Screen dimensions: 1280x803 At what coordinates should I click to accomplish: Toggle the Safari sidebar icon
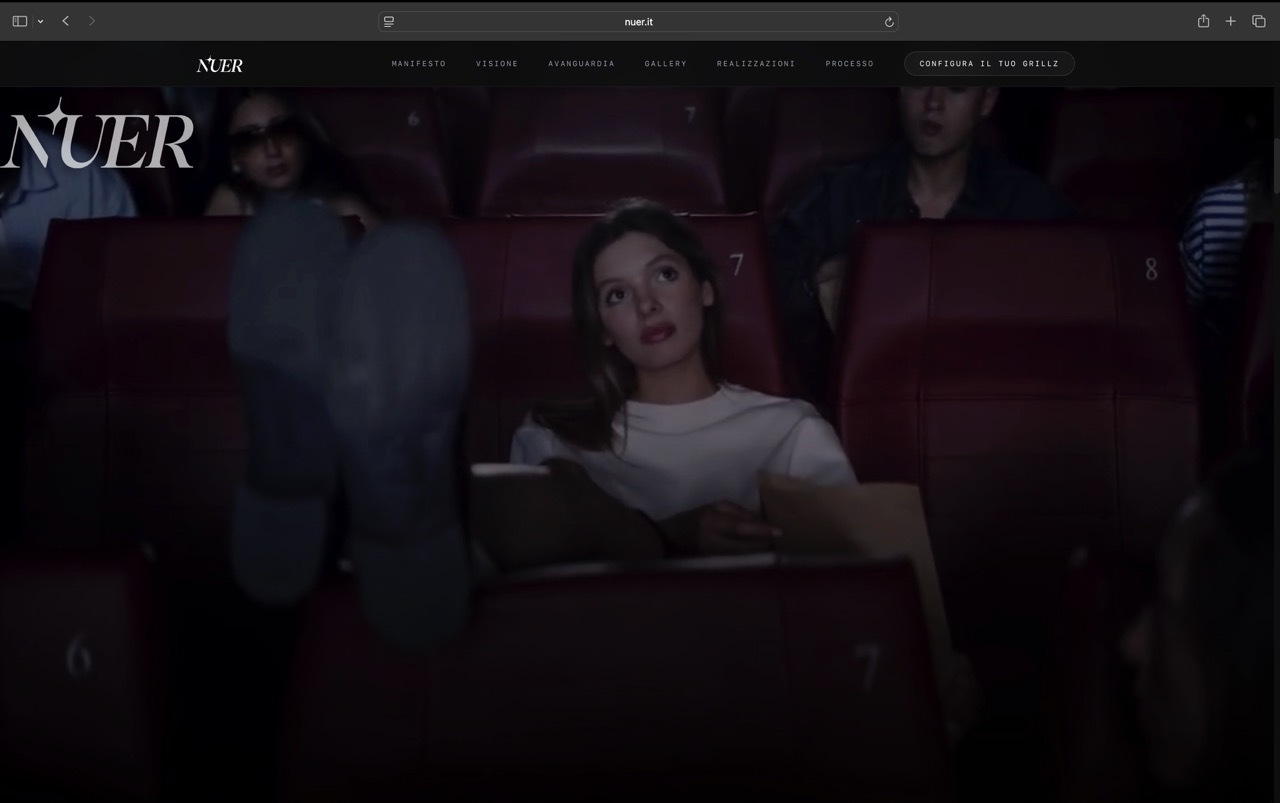(x=19, y=21)
